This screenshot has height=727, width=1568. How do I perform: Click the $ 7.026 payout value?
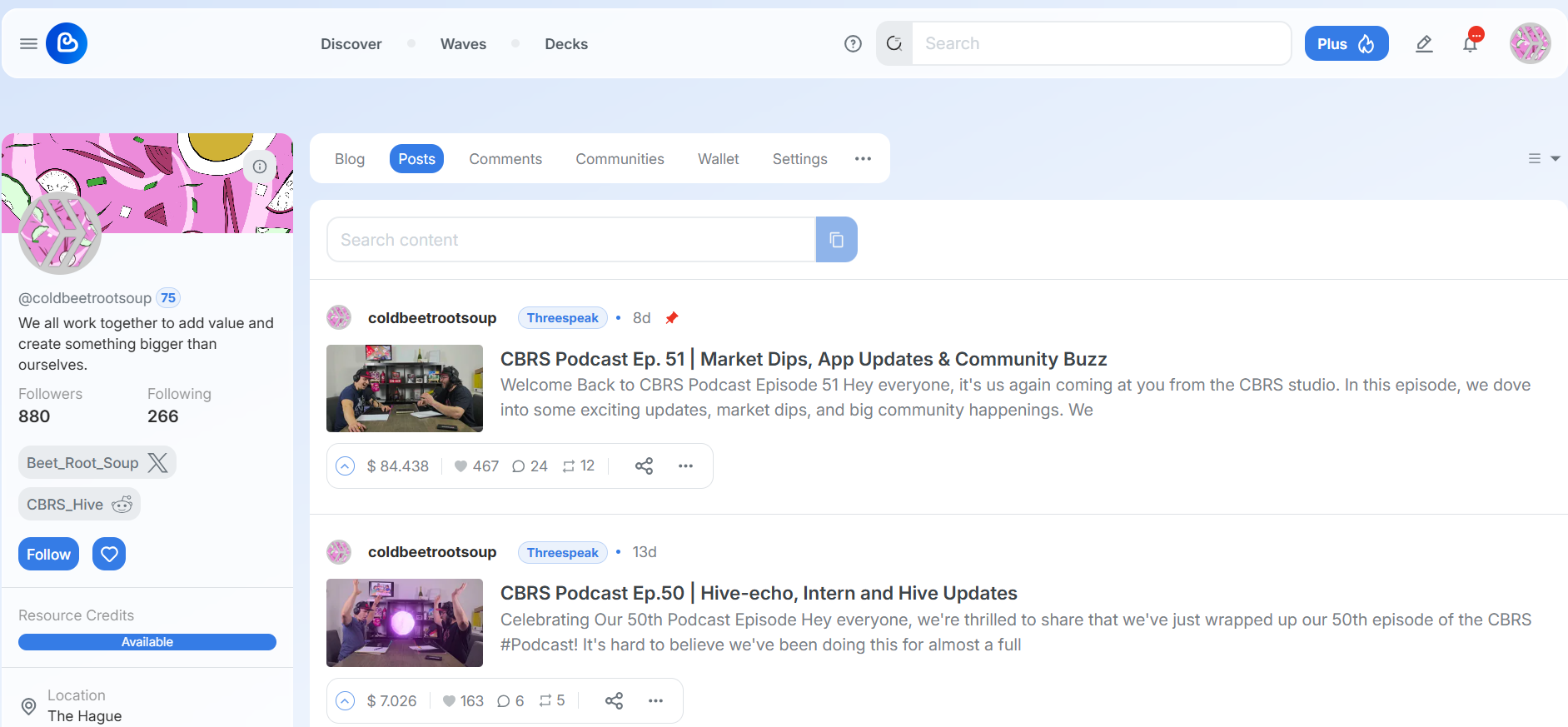(391, 701)
